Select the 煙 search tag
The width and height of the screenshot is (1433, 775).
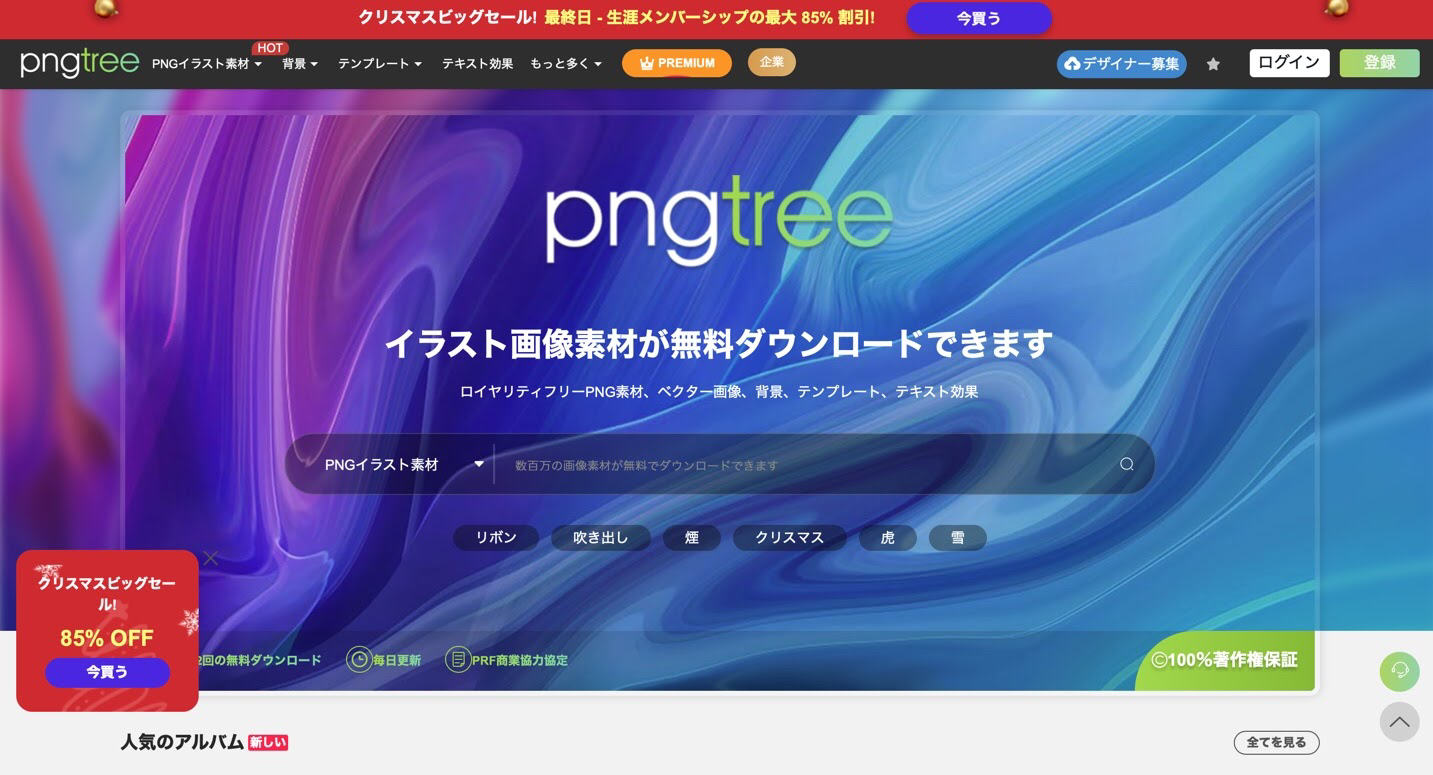692,538
